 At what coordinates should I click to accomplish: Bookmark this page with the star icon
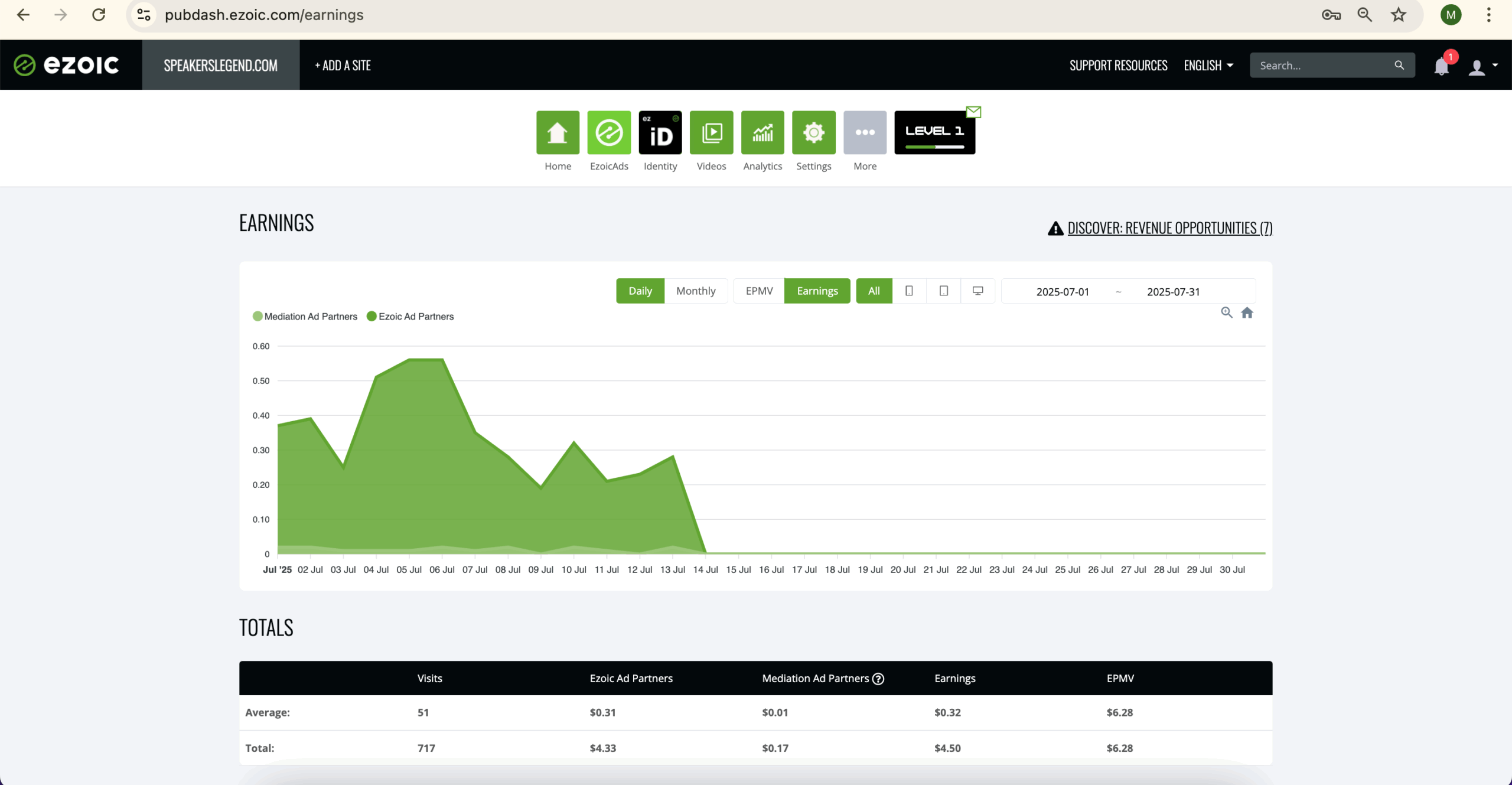tap(1399, 15)
